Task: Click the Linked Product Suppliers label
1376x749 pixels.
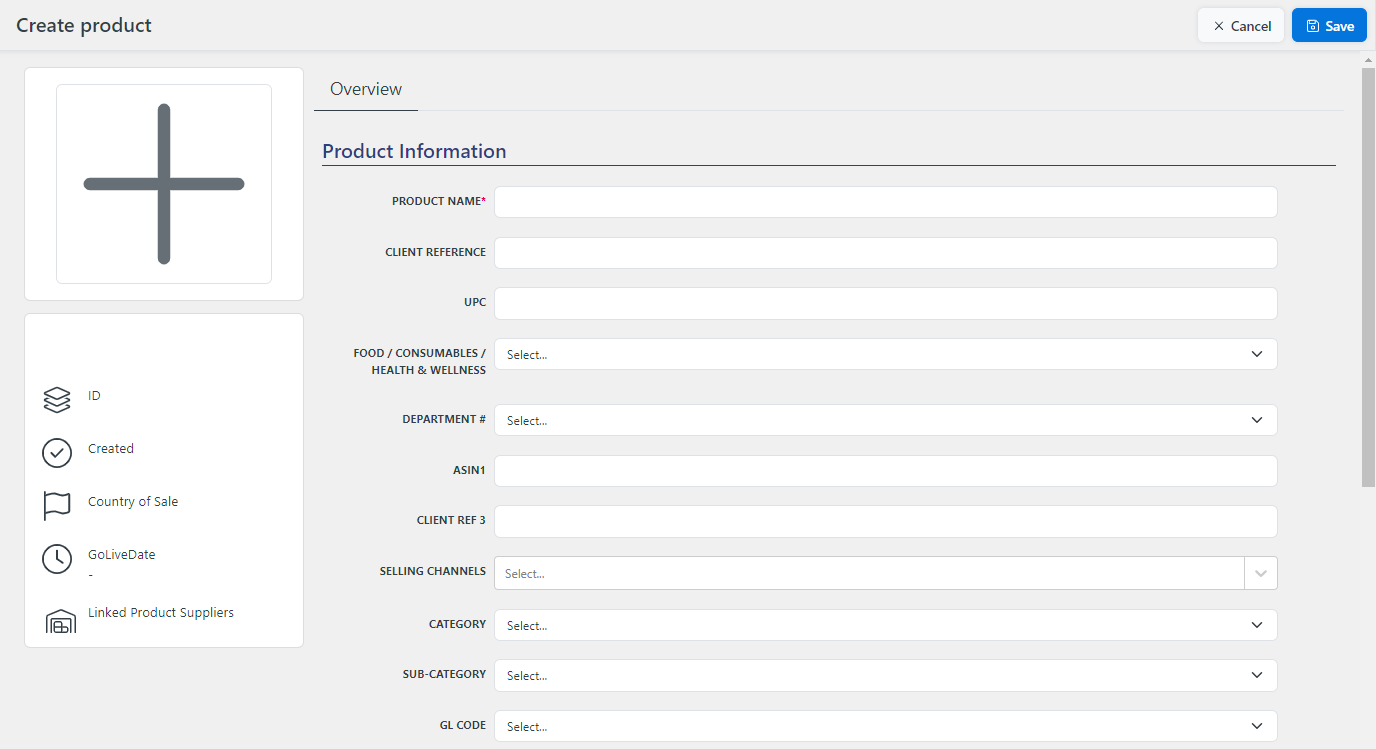Action: coord(161,612)
